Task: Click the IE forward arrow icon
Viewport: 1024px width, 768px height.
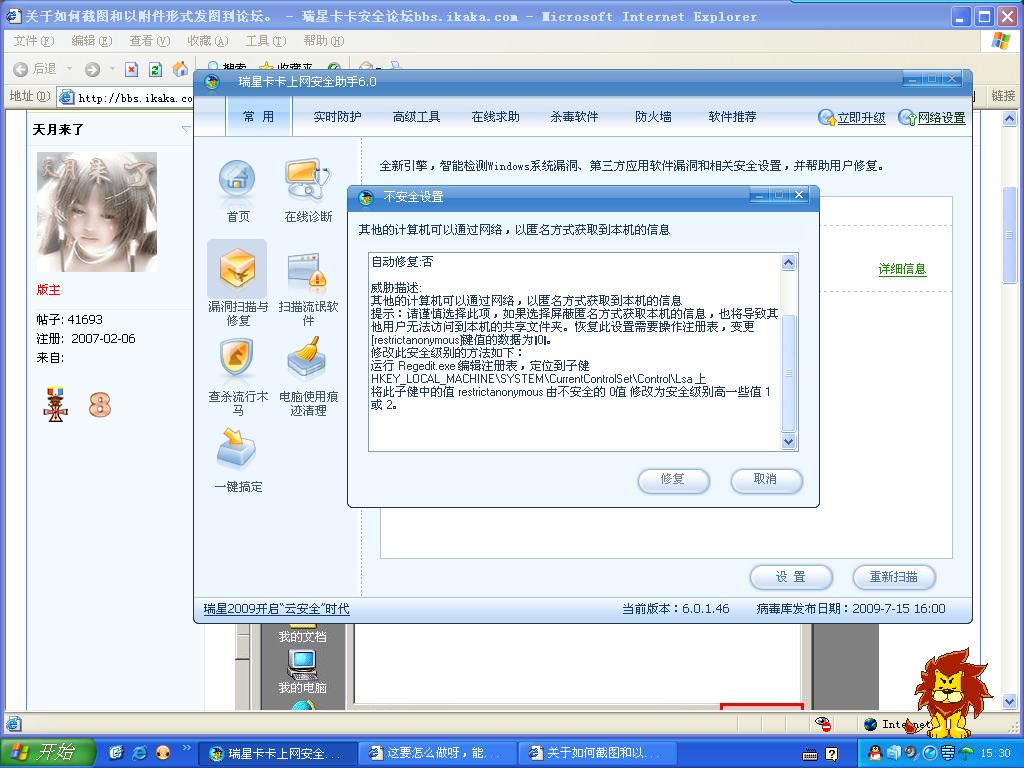Action: pos(93,69)
